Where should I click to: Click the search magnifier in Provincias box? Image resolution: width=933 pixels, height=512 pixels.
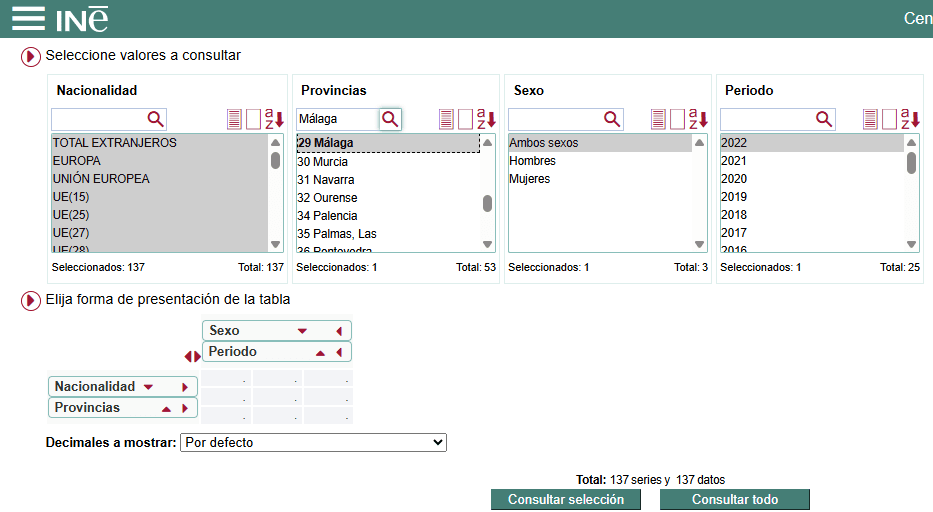click(x=390, y=119)
